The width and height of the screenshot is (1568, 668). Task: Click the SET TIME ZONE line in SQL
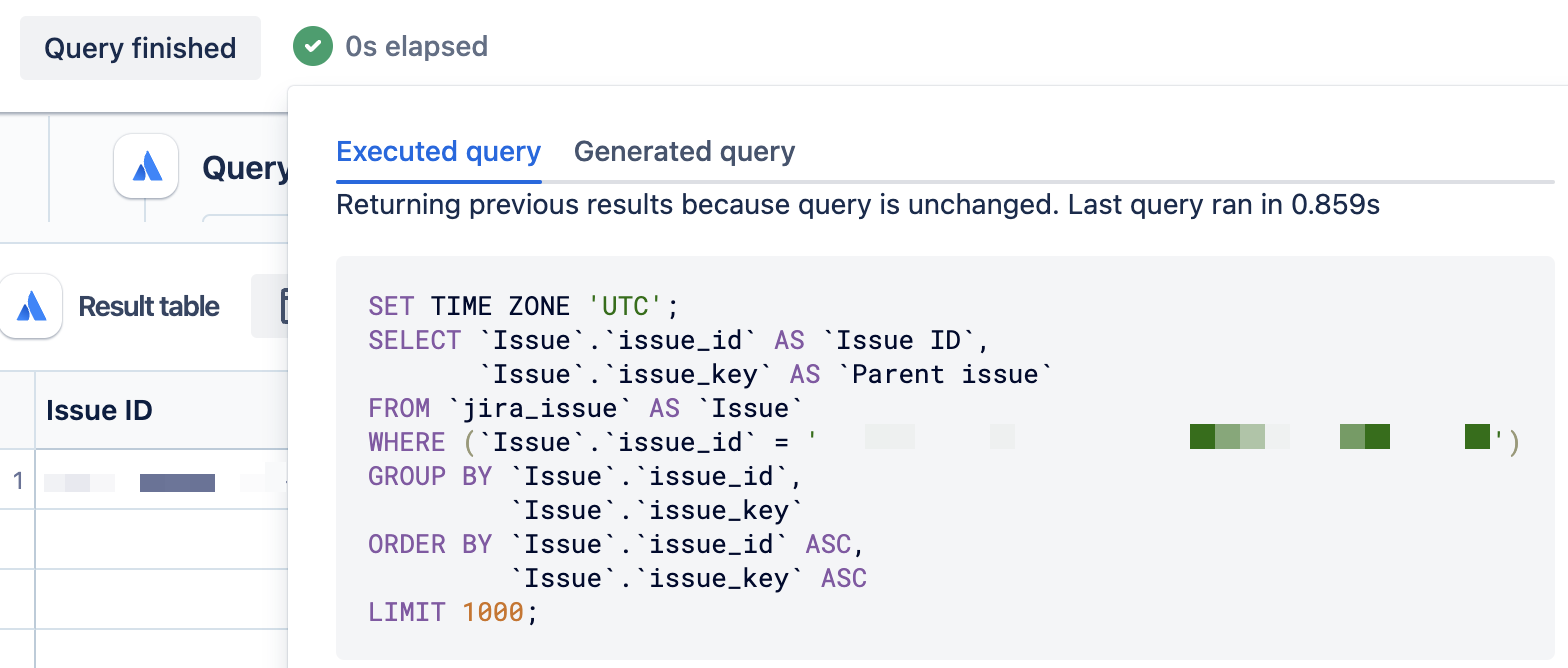pos(523,306)
